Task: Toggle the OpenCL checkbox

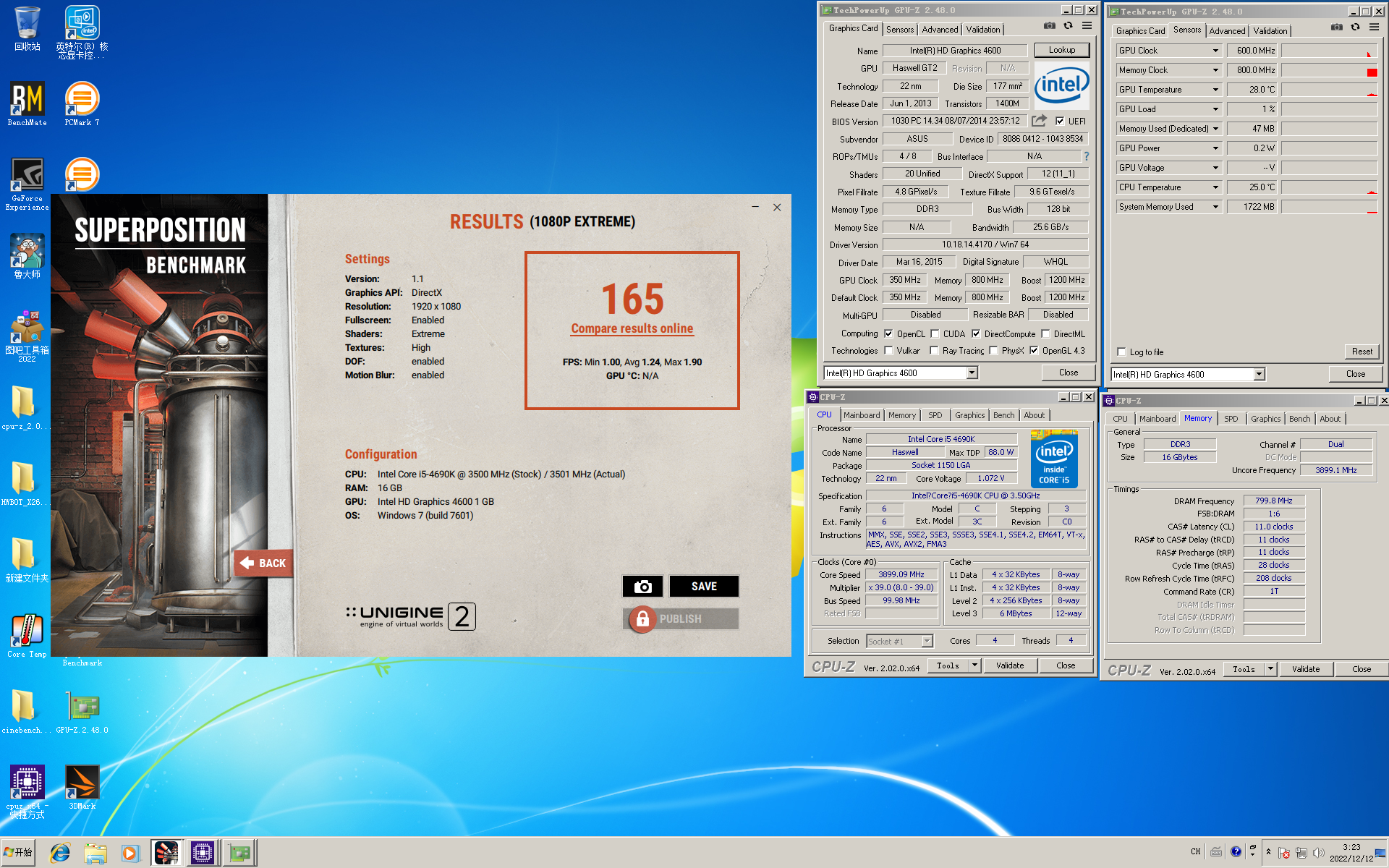Action: [888, 334]
